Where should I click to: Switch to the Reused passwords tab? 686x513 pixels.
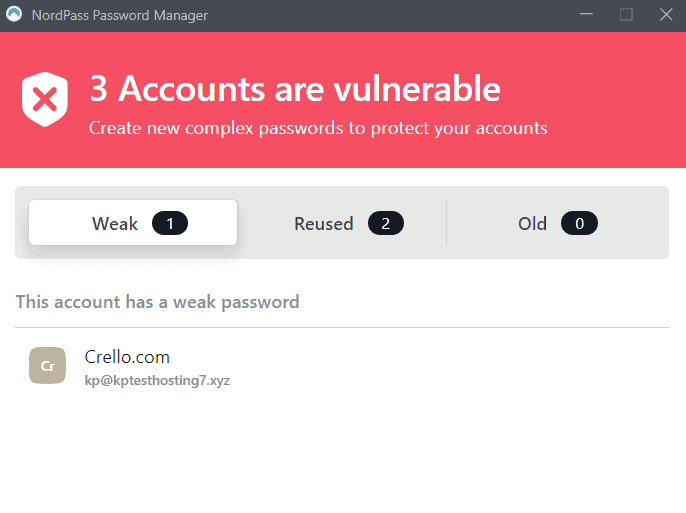324,223
